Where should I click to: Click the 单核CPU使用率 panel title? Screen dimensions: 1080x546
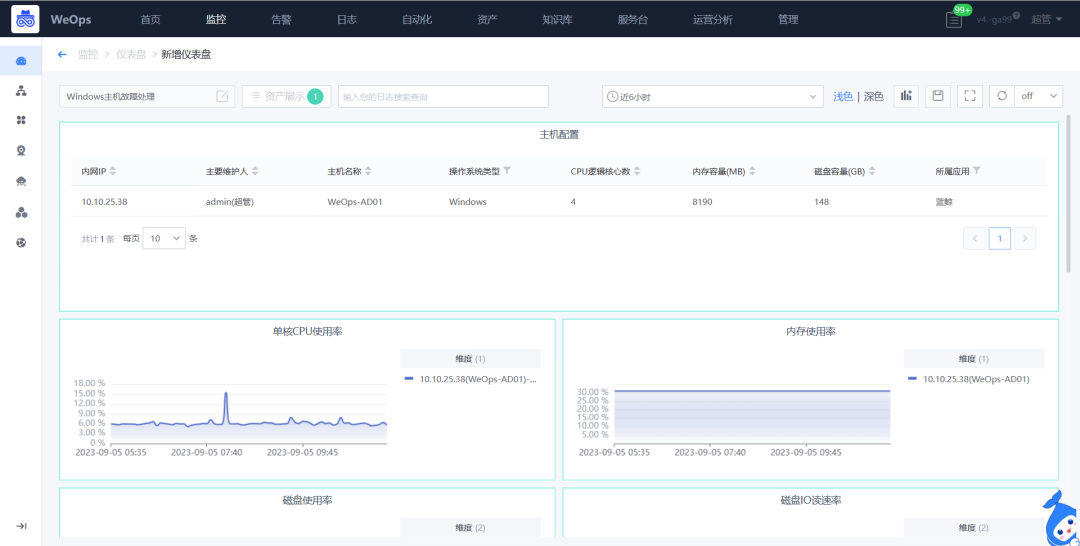click(x=307, y=331)
